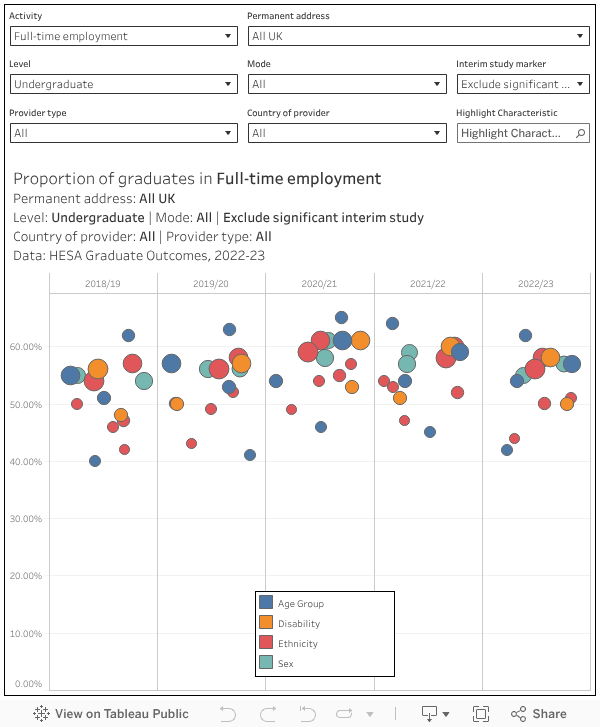Screen dimensions: 600x727
Task: Select the 2020/21 column header
Action: 319,284
